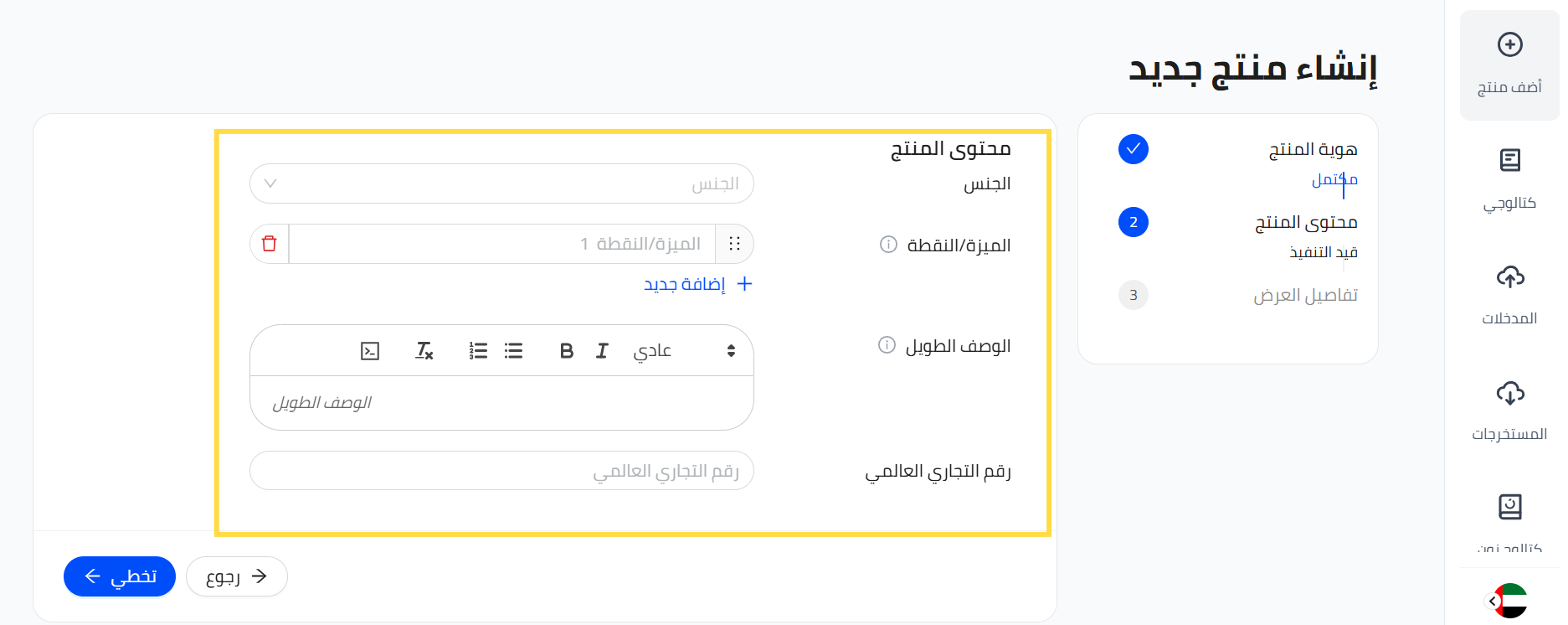The height and width of the screenshot is (625, 1568).
Task: Clear text formatting in the editor
Action: (424, 351)
